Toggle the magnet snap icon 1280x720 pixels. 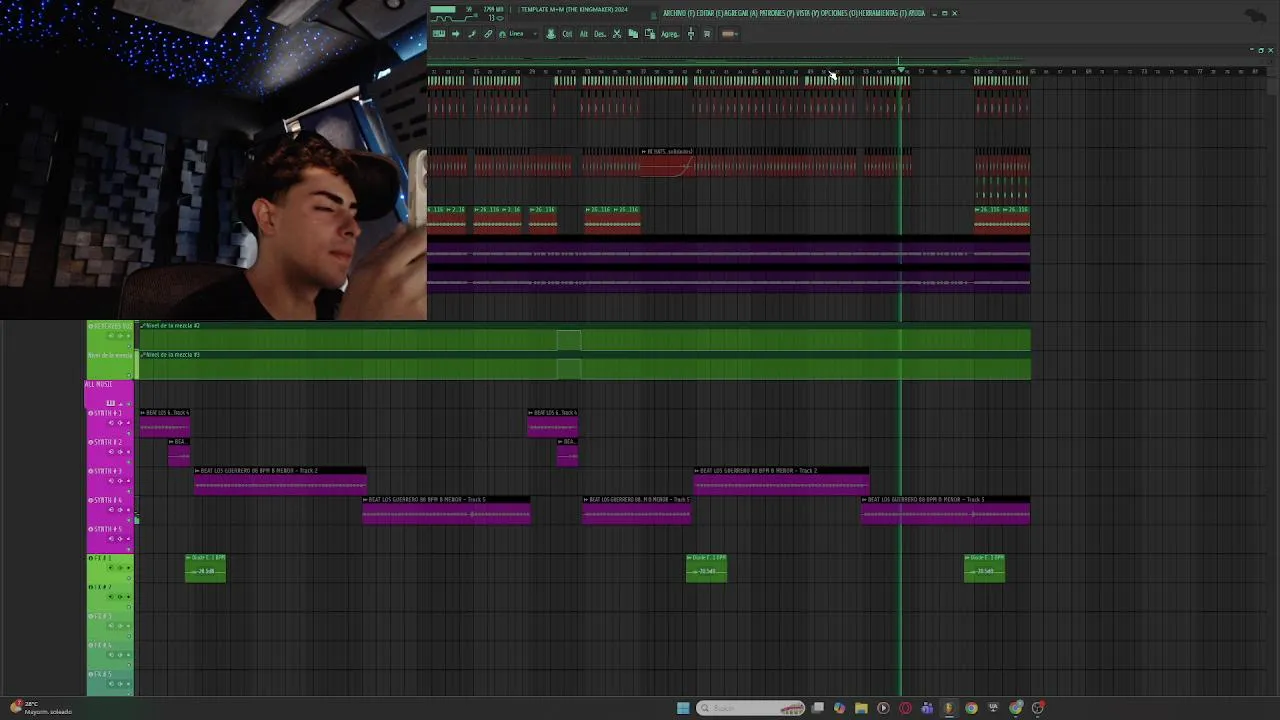(503, 33)
